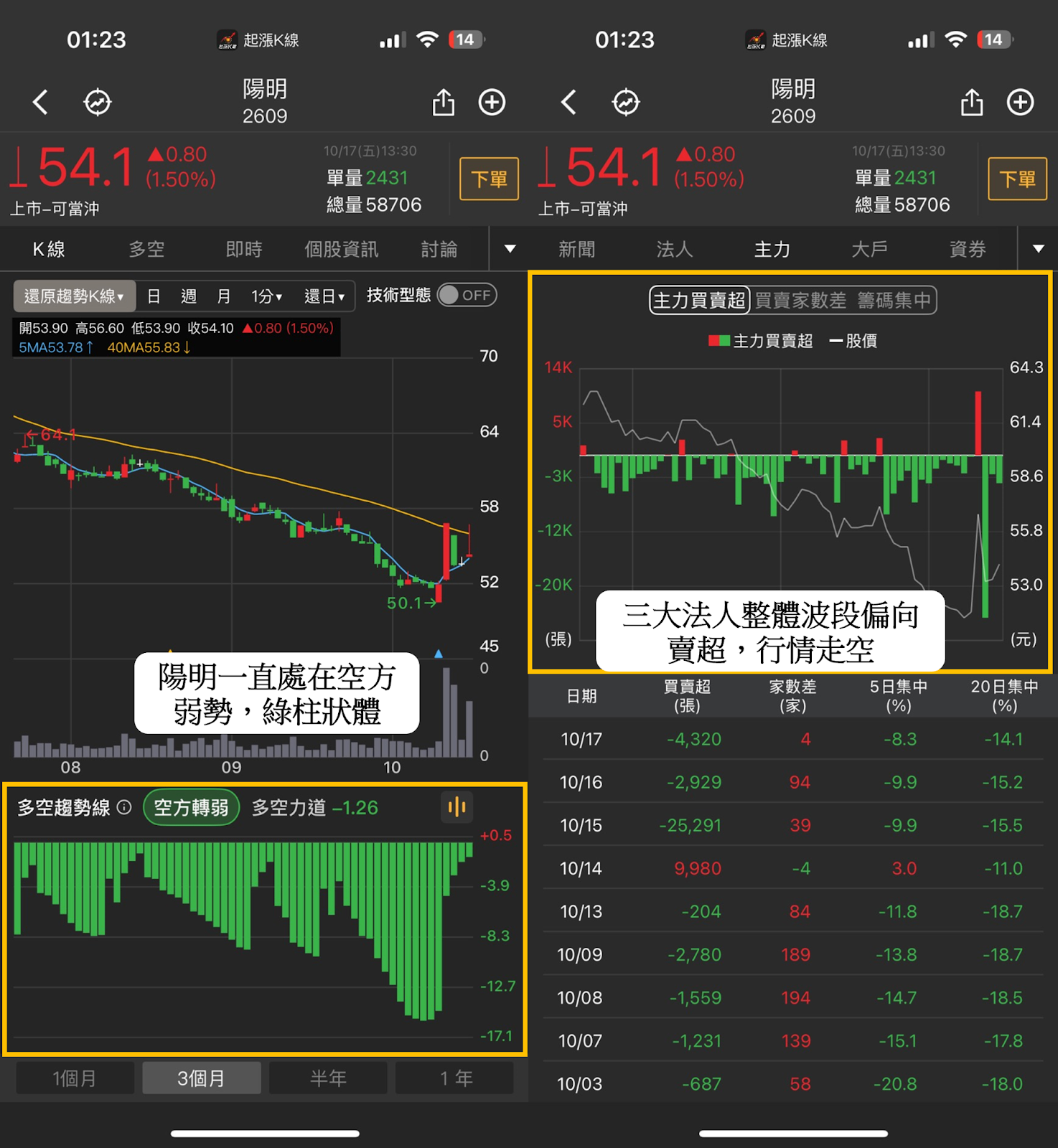Tap the 01:23 clock on right screen
The height and width of the screenshot is (1148, 1058).
pyautogui.click(x=624, y=39)
